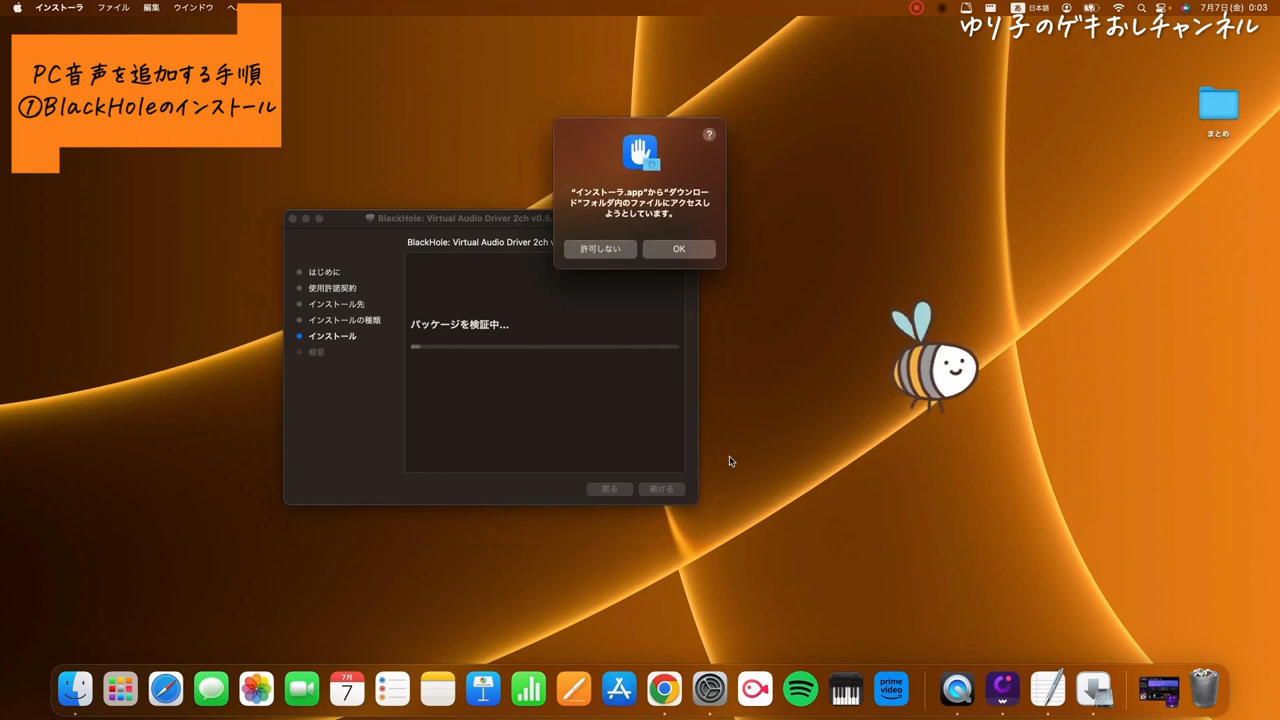Image resolution: width=1280 pixels, height=720 pixels.
Task: Click OK in the access permission dialog
Action: pyautogui.click(x=679, y=249)
